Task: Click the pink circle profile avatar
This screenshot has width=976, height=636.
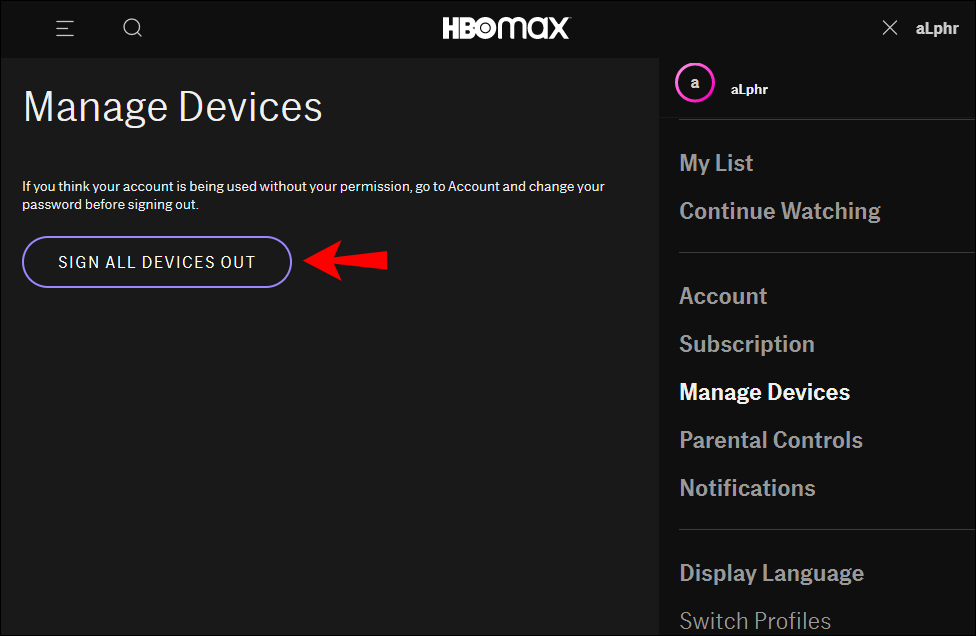Action: pyautogui.click(x=695, y=82)
